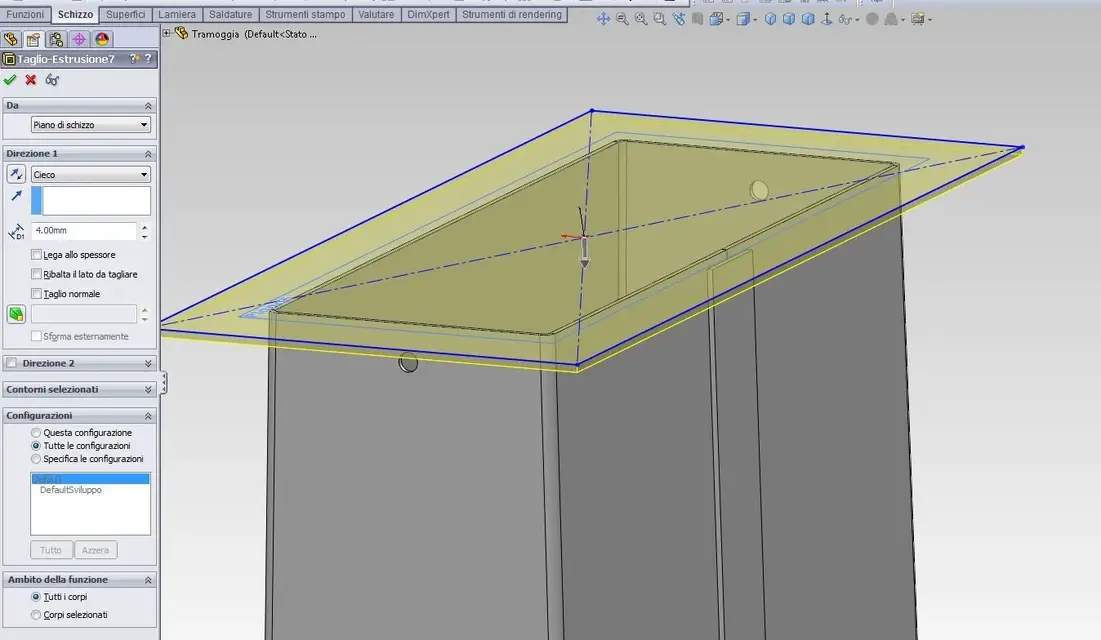1101x640 pixels.
Task: Click the 4.00mm depth input field
Action: 84,230
